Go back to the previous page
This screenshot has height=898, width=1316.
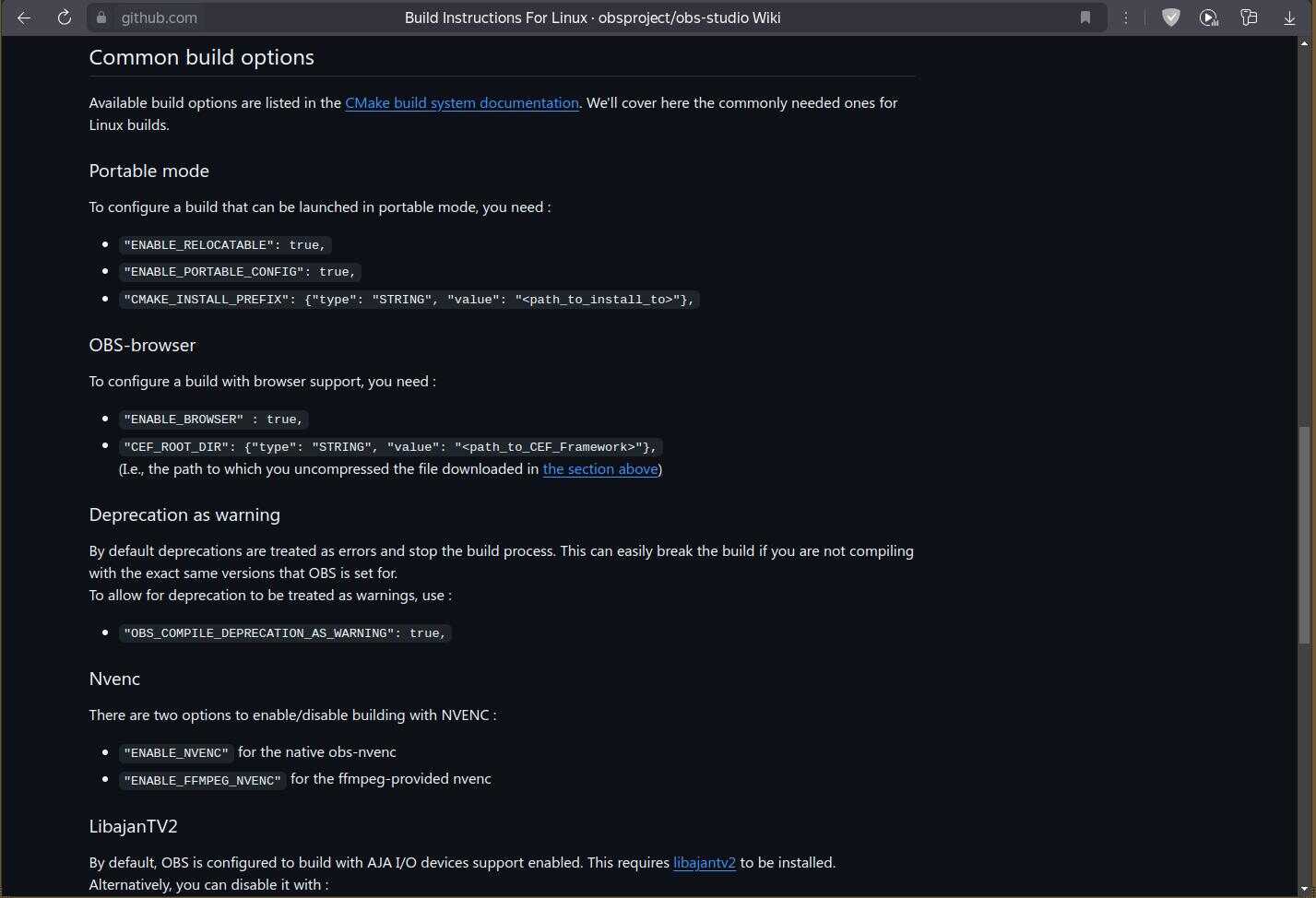tap(24, 18)
